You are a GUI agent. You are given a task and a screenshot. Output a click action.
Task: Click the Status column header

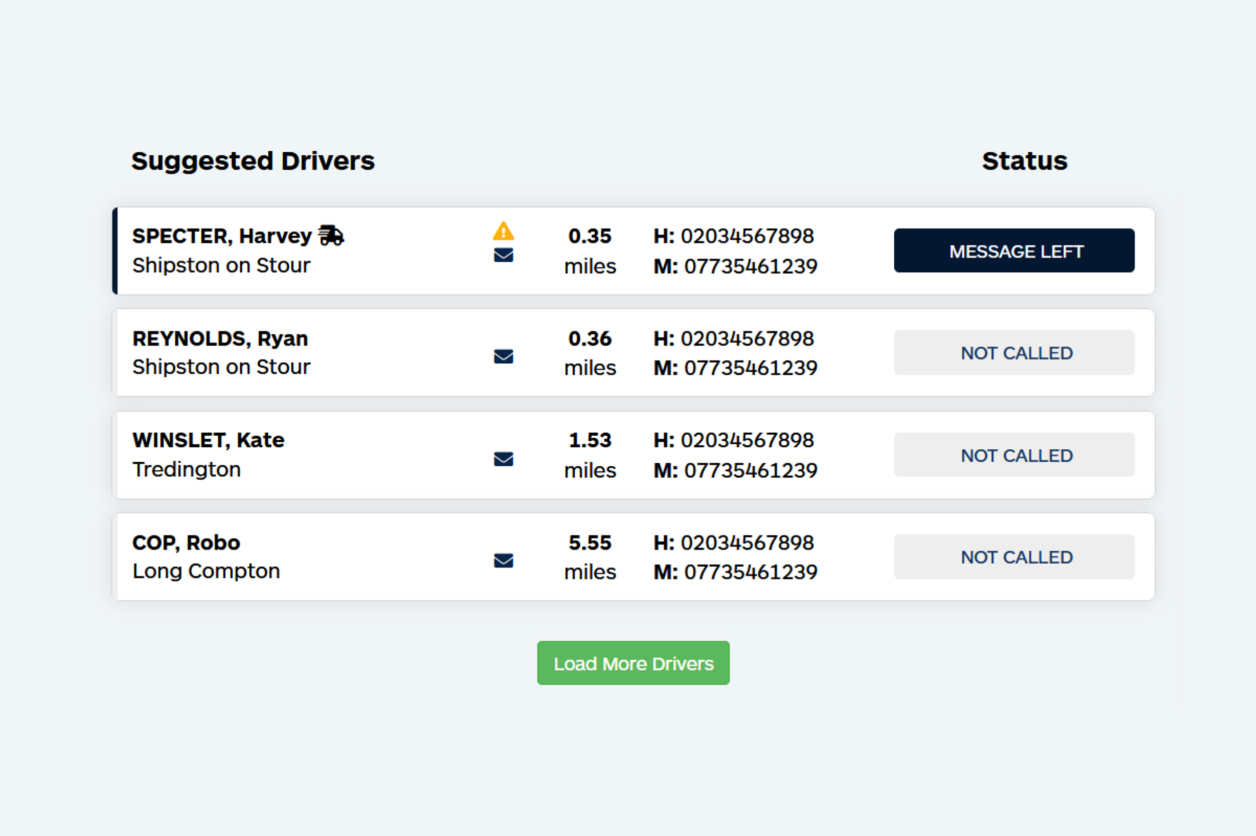1024,160
